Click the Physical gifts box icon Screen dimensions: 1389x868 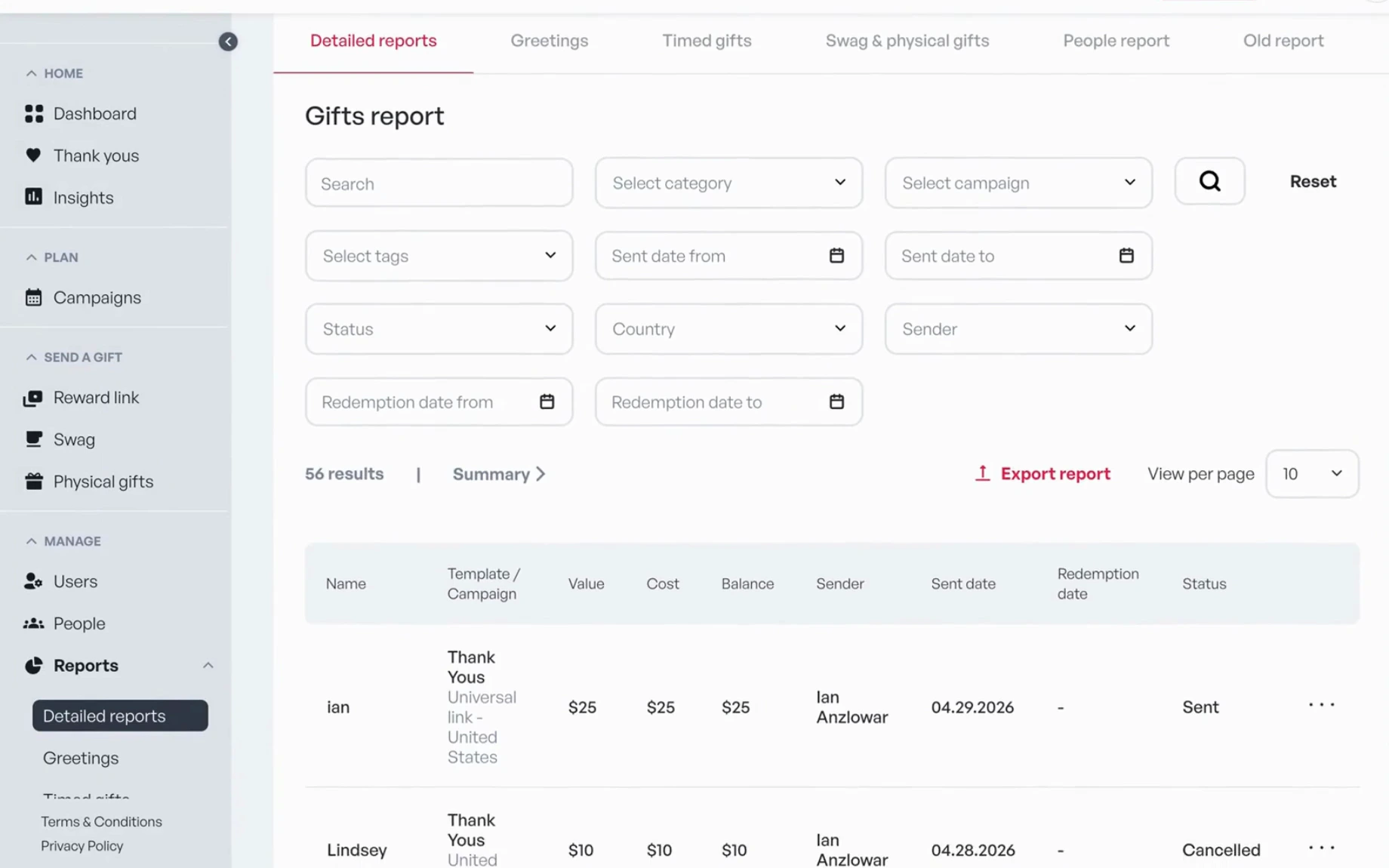pos(33,482)
